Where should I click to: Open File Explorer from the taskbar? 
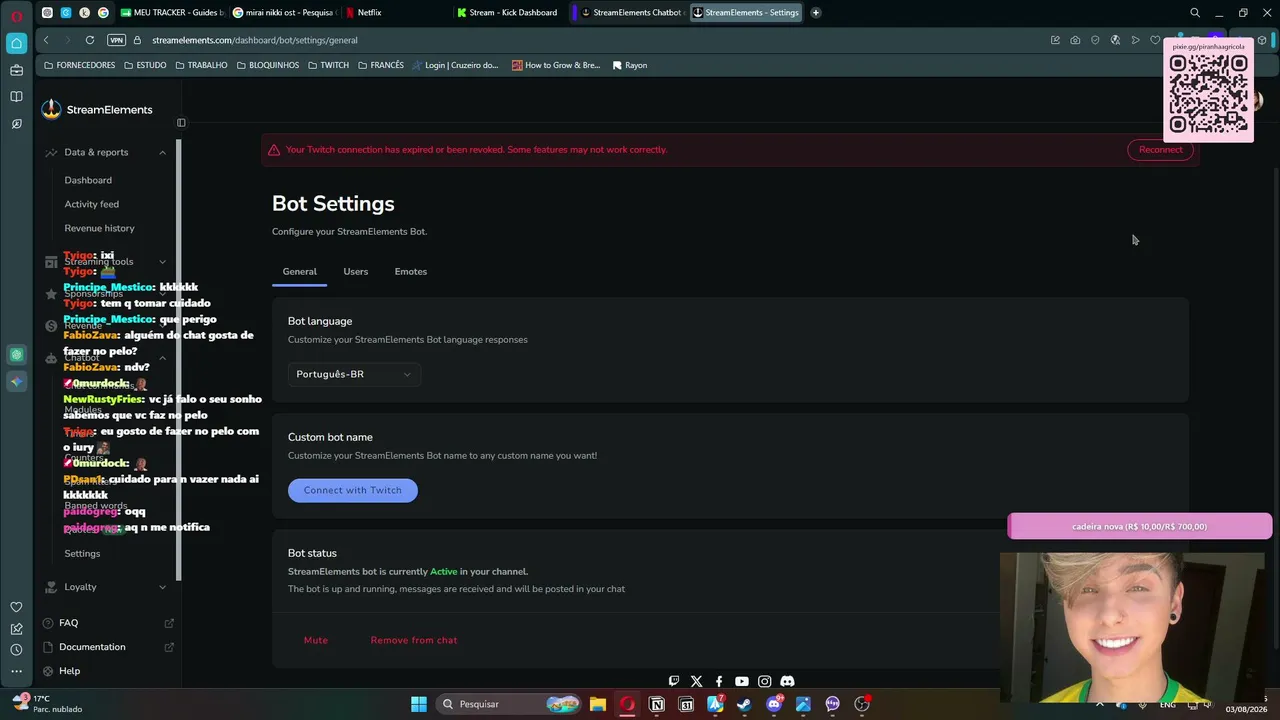(598, 704)
